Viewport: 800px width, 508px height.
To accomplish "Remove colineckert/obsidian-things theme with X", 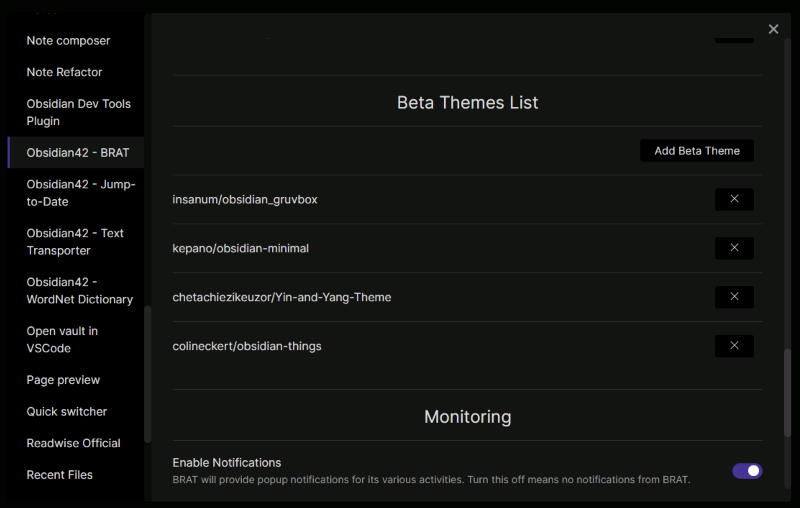I will tap(734, 346).
